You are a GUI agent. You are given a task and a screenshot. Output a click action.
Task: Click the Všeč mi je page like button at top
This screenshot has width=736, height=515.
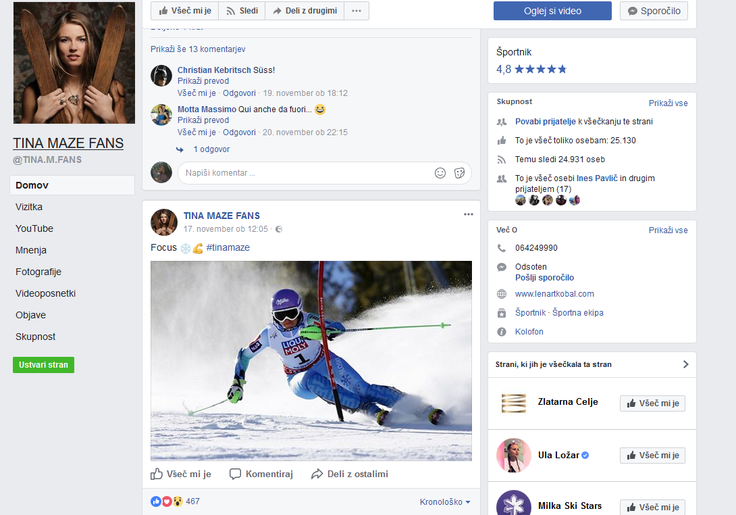pyautogui.click(x=185, y=11)
